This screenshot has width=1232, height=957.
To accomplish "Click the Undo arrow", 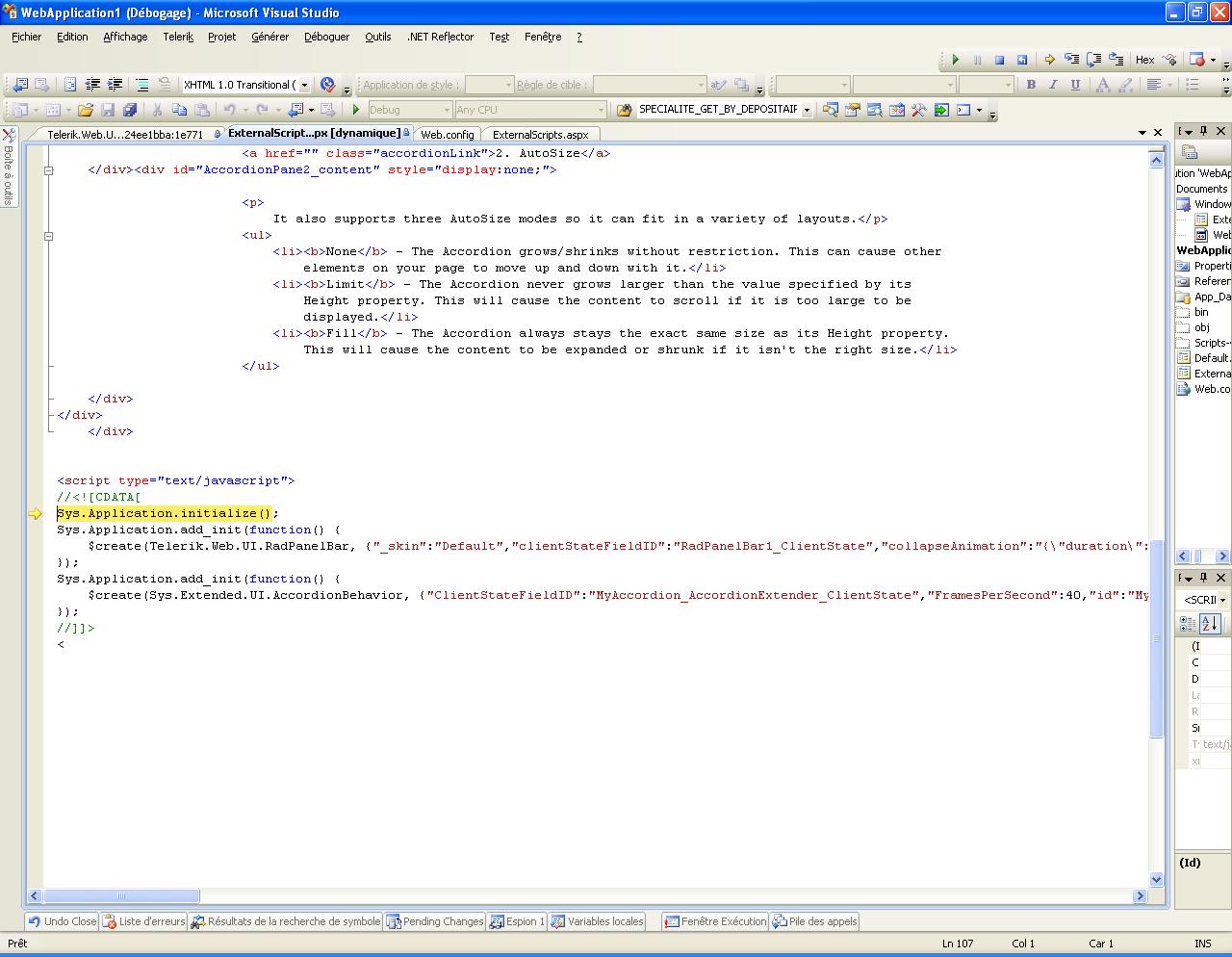I will tap(229, 110).
